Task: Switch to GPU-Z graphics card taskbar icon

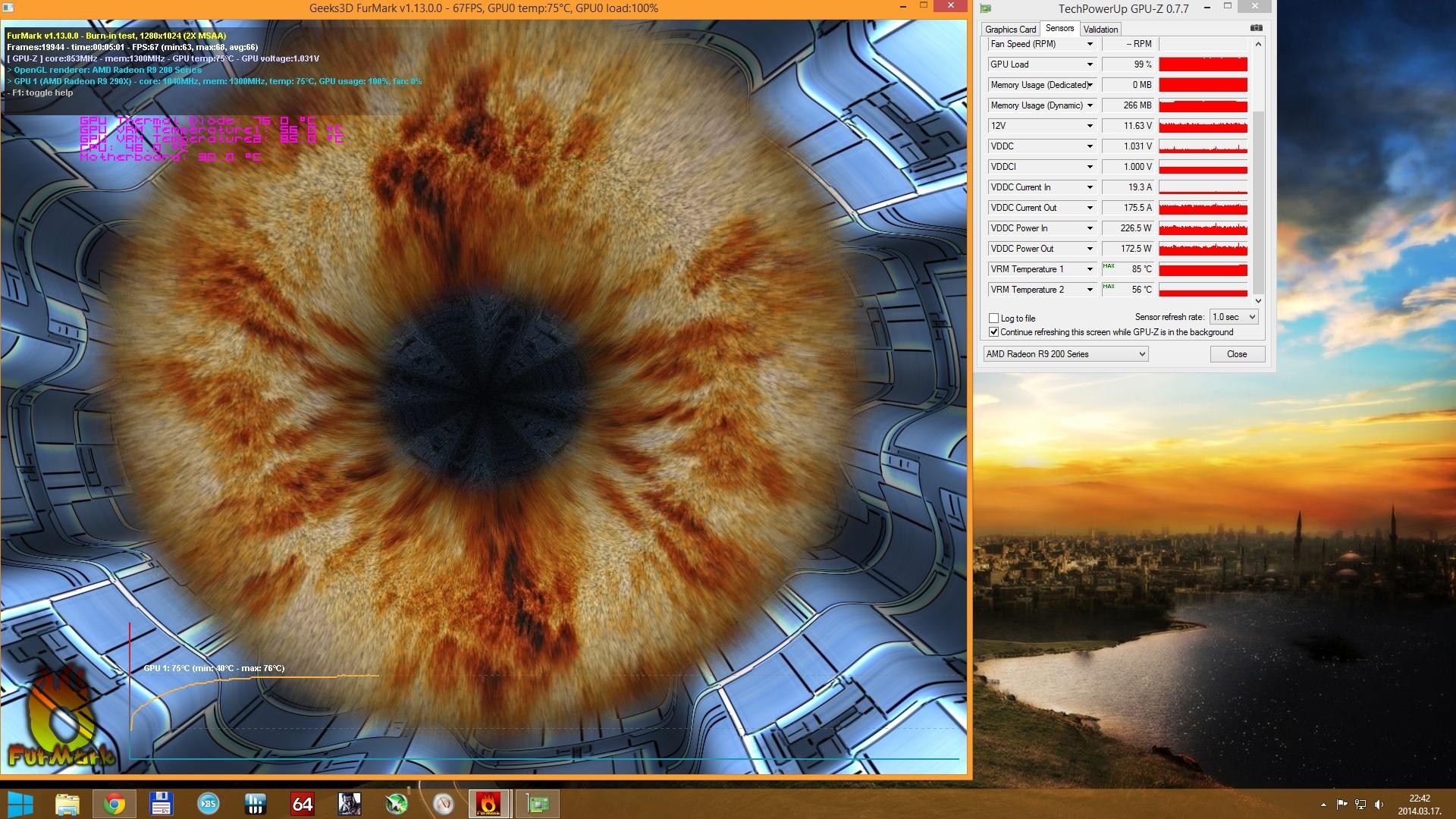Action: (x=538, y=804)
